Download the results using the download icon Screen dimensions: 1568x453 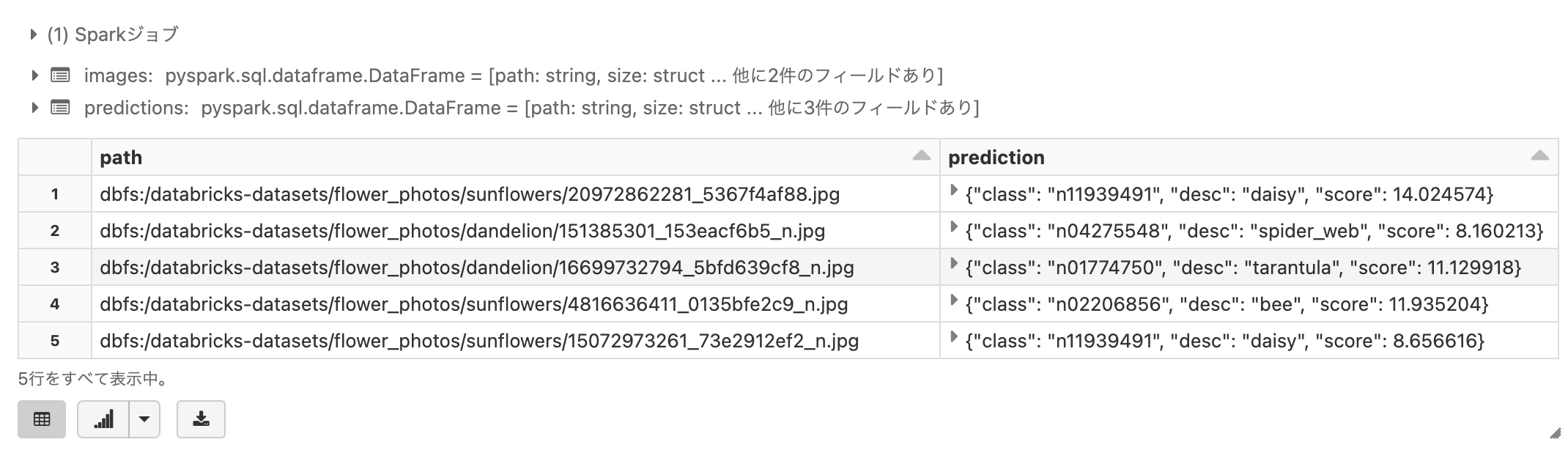201,419
